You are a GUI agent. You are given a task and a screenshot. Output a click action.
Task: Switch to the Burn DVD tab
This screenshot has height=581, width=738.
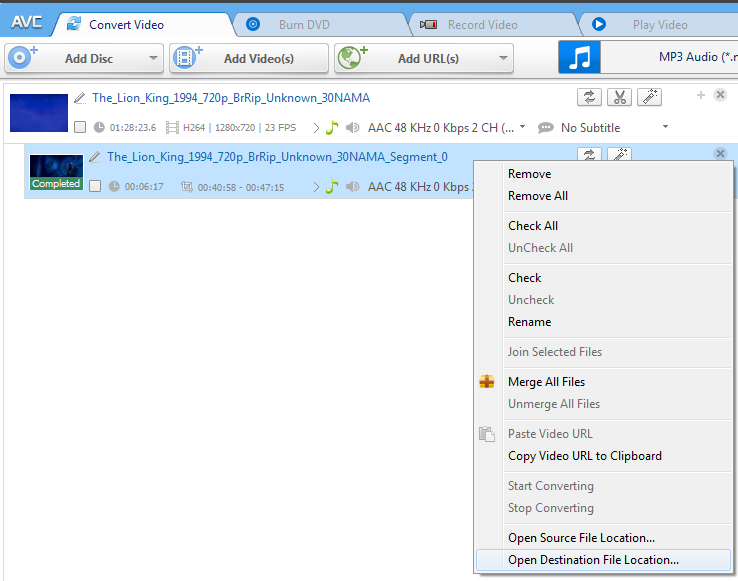[x=320, y=24]
